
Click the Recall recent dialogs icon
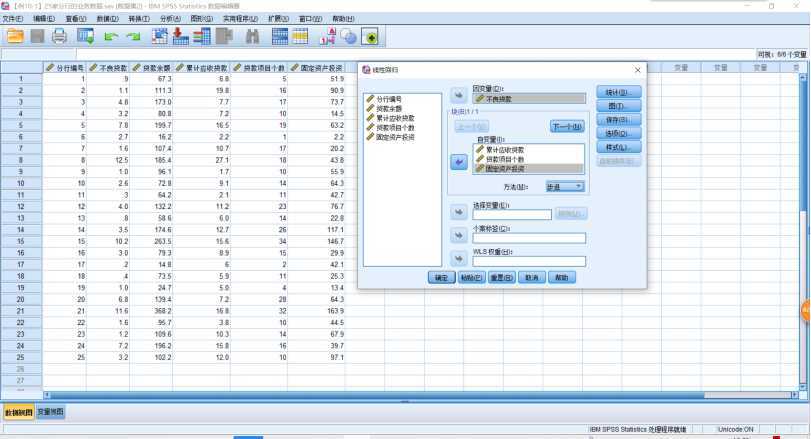point(85,36)
